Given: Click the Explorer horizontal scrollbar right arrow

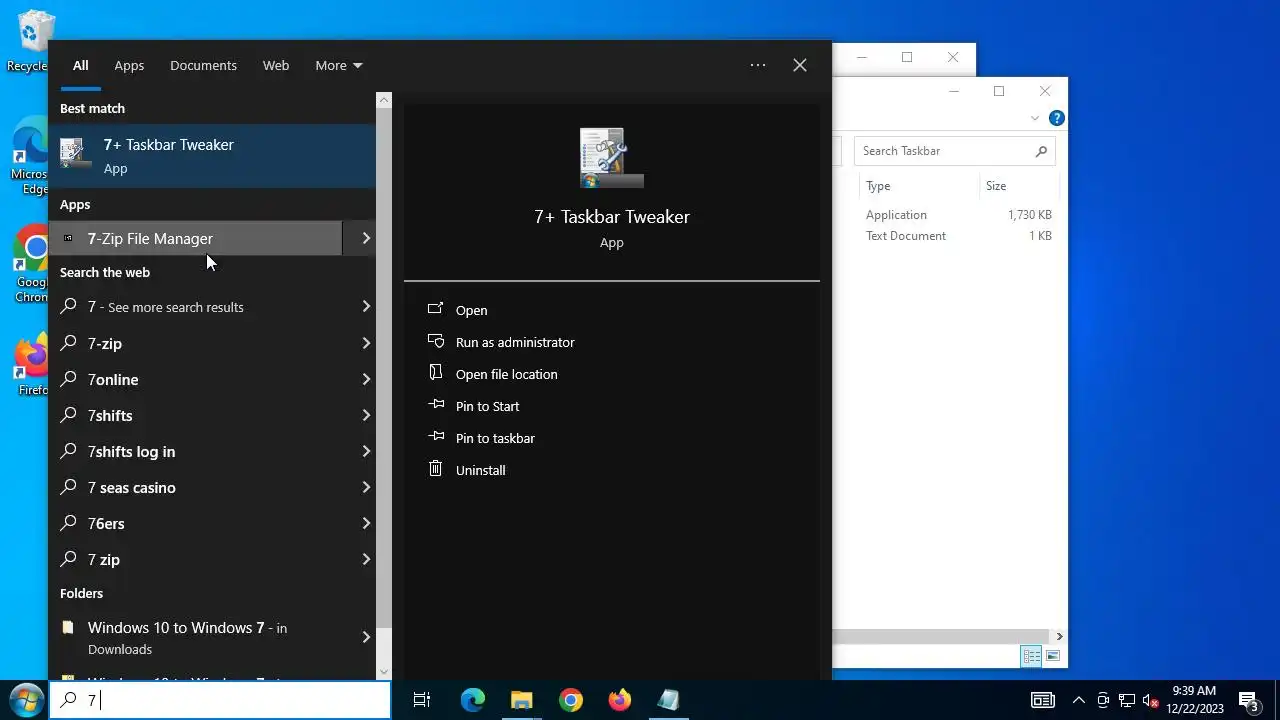Looking at the screenshot, I should point(1059,636).
